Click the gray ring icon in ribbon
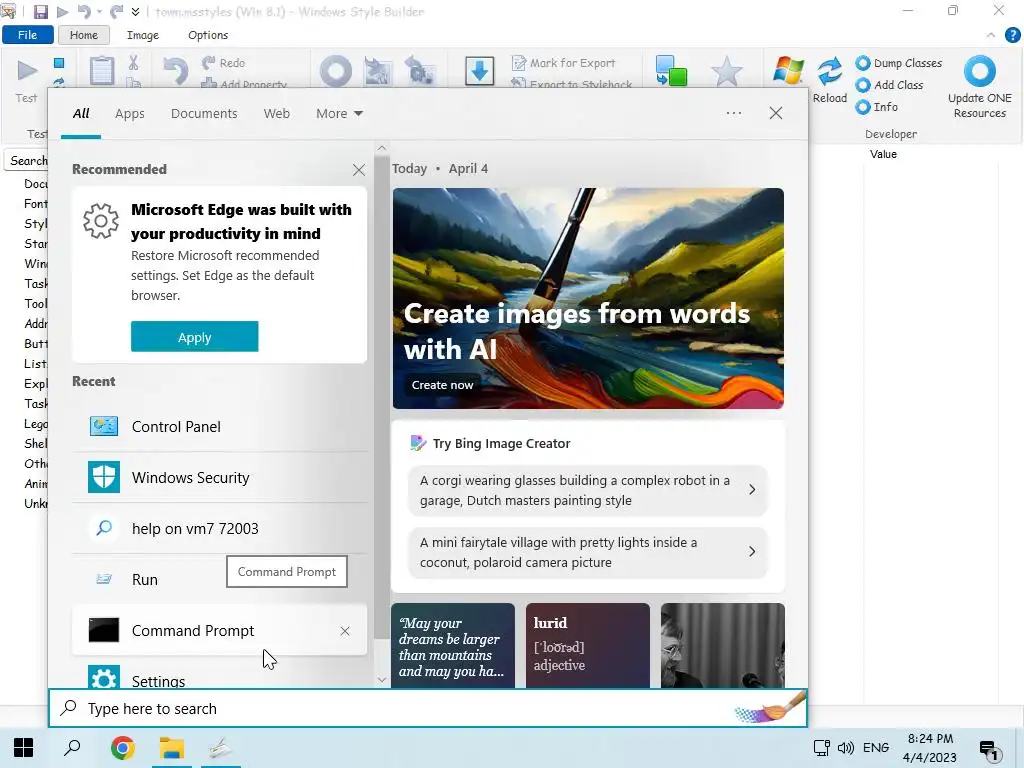 pyautogui.click(x=336, y=71)
